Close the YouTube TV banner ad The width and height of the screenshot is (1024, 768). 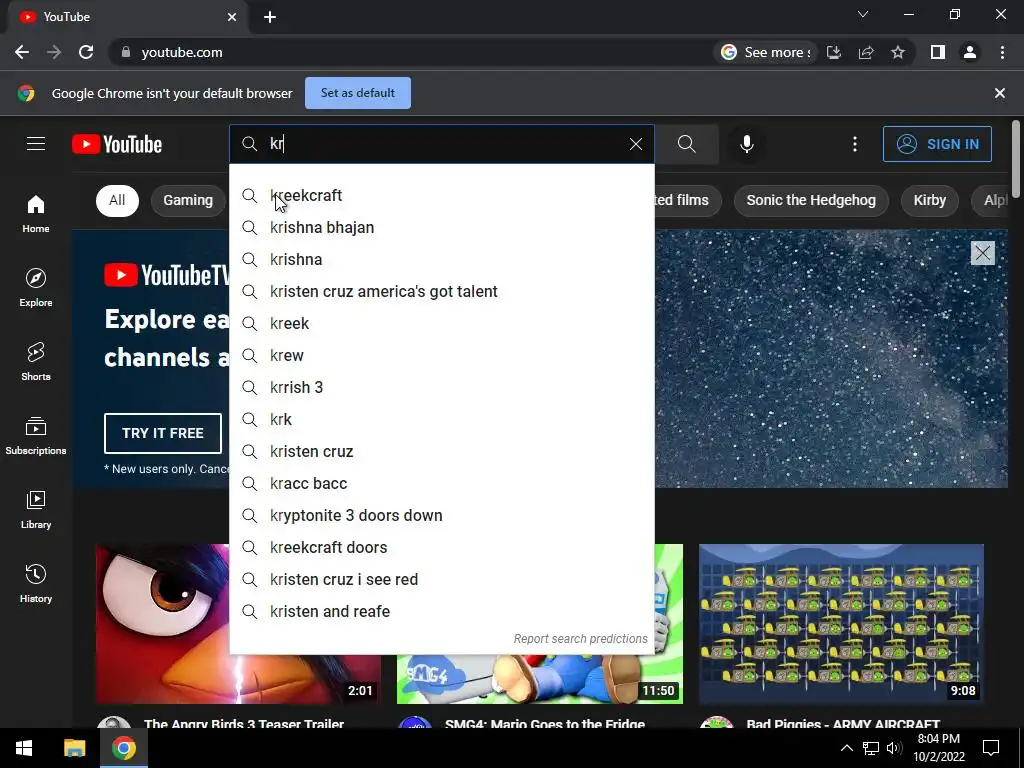tap(982, 253)
